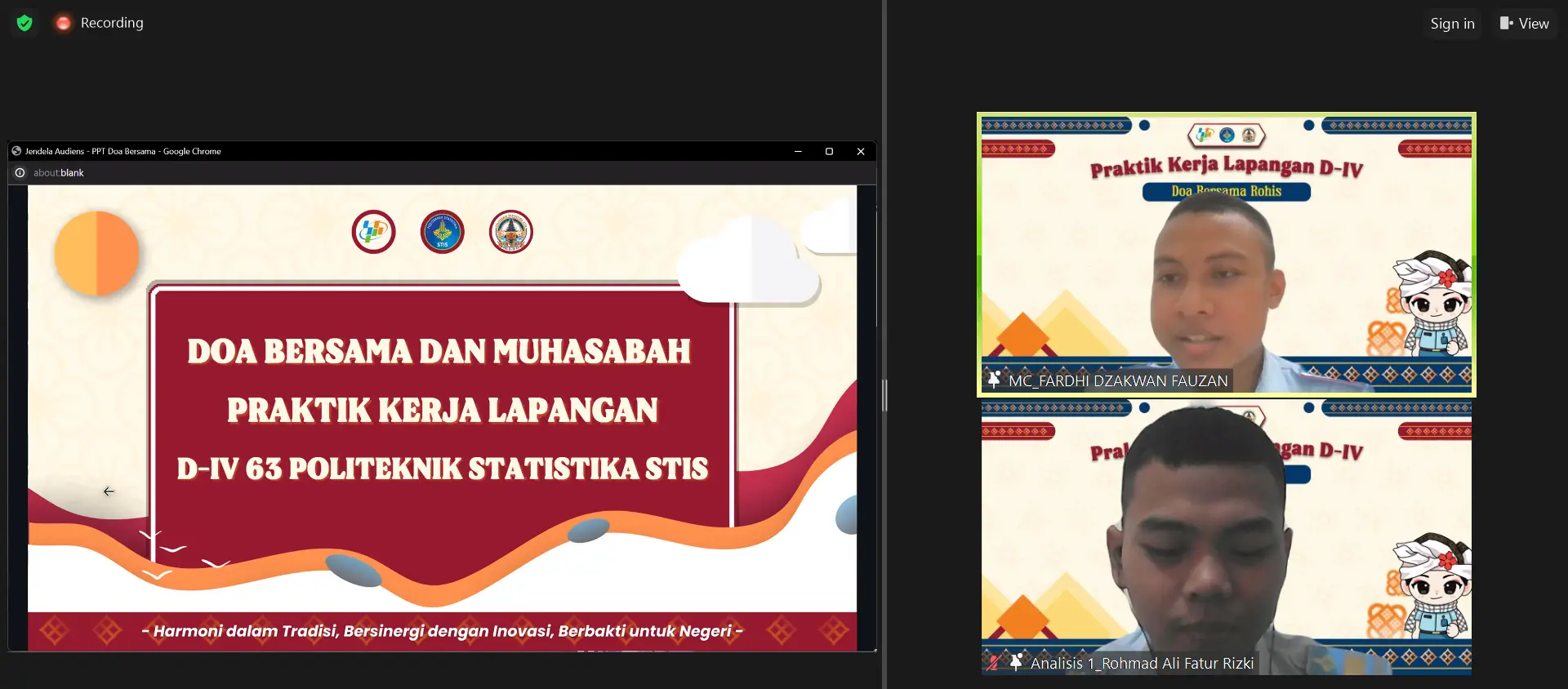Click the pin icon on Analisis 1 tile
The height and width of the screenshot is (689, 1568).
[1016, 663]
